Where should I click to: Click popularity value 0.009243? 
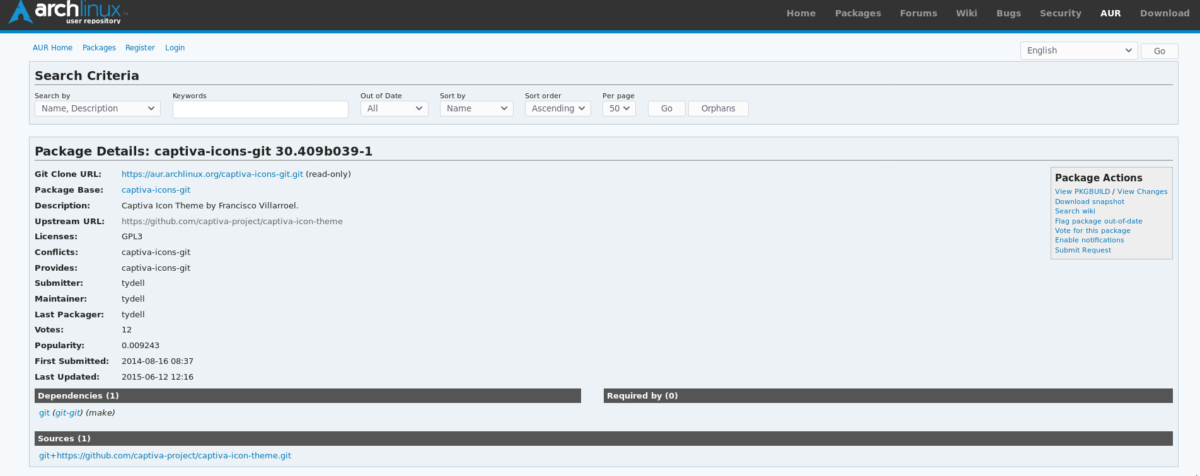[x=140, y=346]
